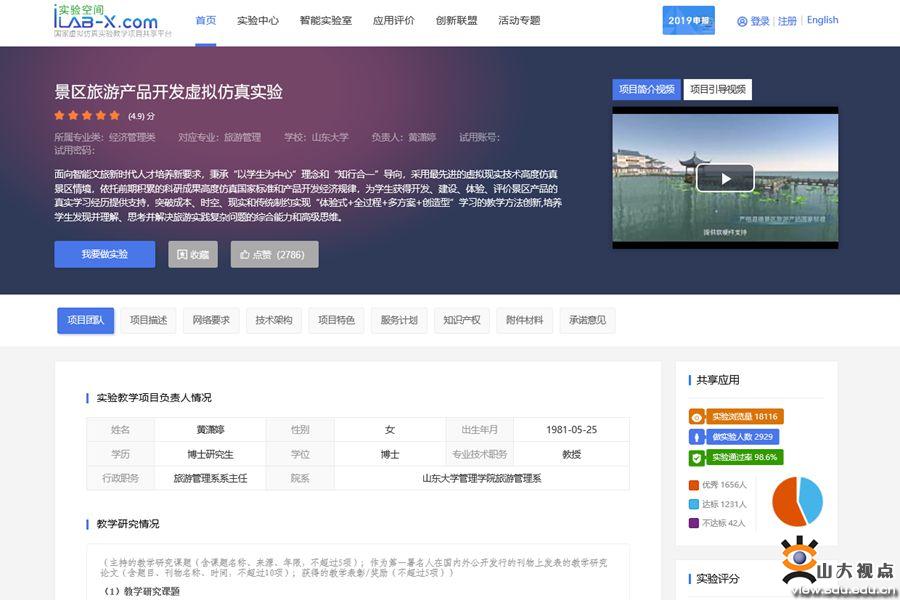The image size is (900, 600).
Task: Switch language to English
Action: click(x=822, y=20)
